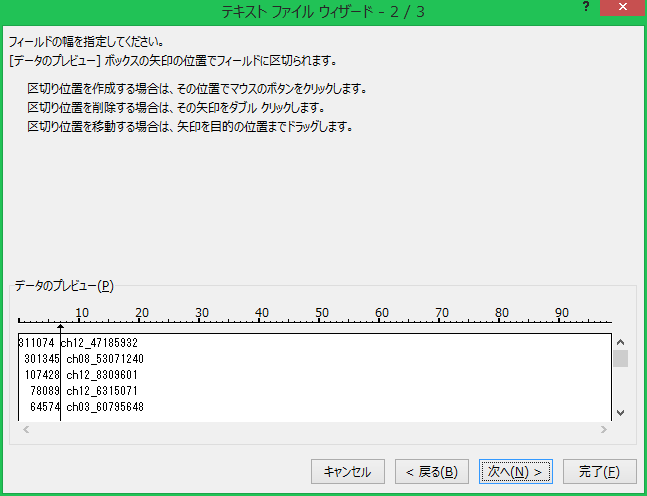The image size is (647, 496).
Task: Click ruler position 50 on preview ruler
Action: tap(322, 320)
